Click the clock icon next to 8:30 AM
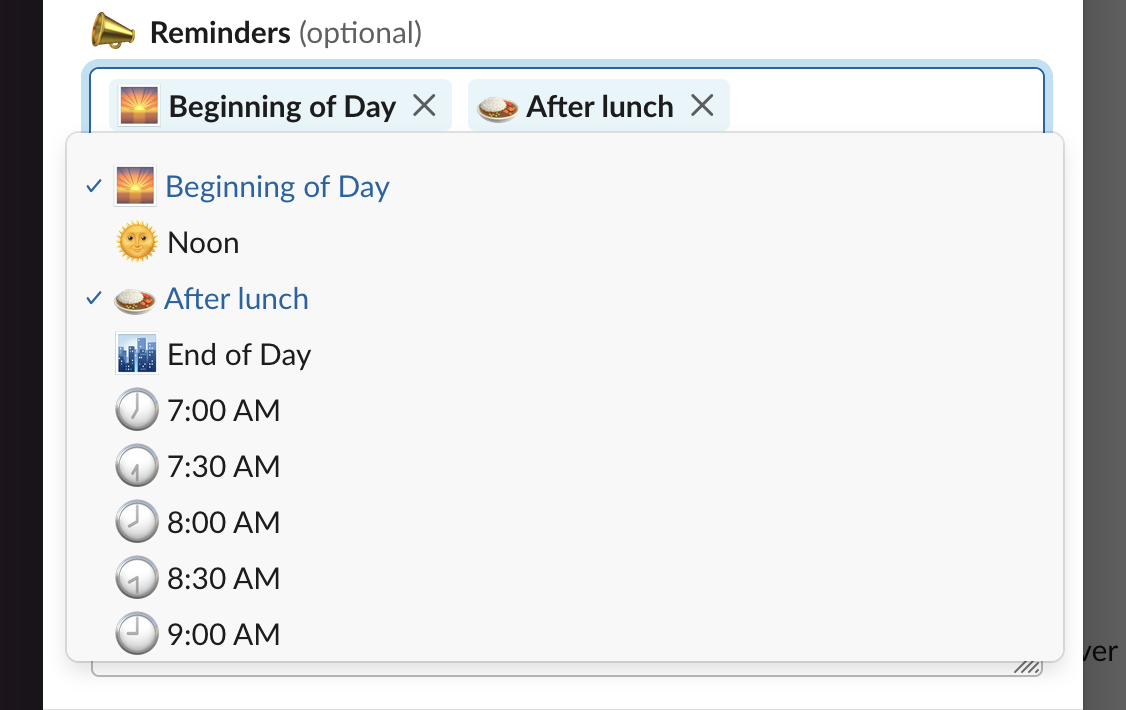Viewport: 1126px width, 710px height. click(x=136, y=579)
